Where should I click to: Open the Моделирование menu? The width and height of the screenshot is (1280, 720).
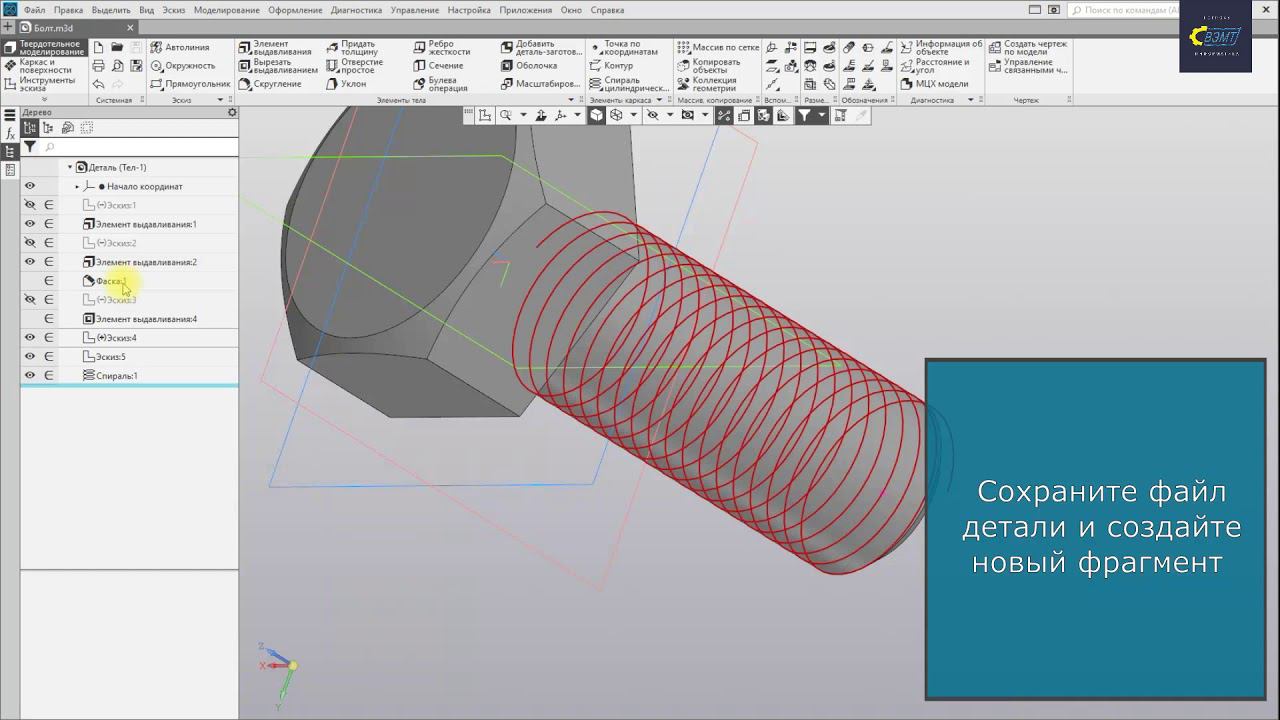tap(226, 10)
